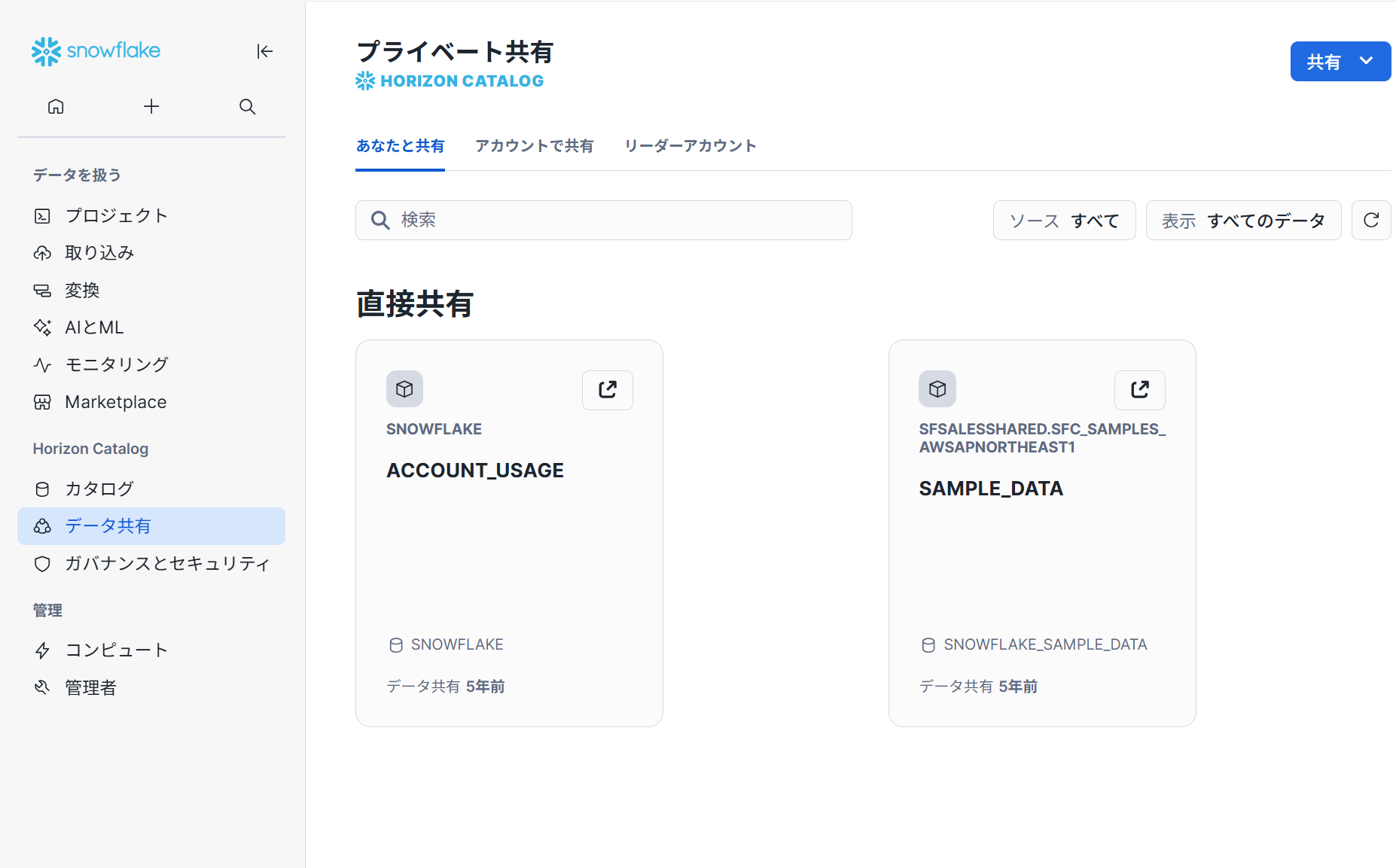Screen dimensions: 1396x868
Task: Click SNOWFLAKE database name on ACCOUNT_USAGE card
Action: (x=457, y=645)
